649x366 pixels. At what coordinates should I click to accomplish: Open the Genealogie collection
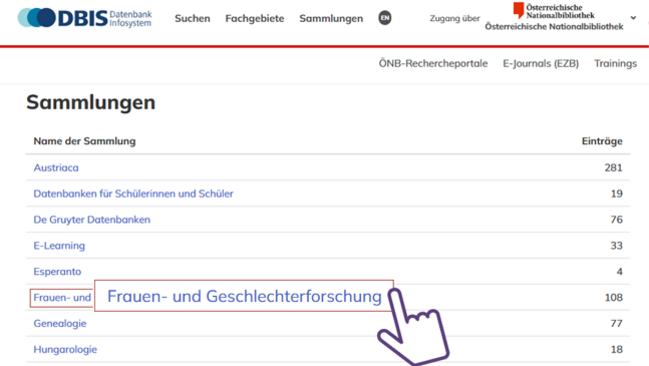click(x=60, y=323)
